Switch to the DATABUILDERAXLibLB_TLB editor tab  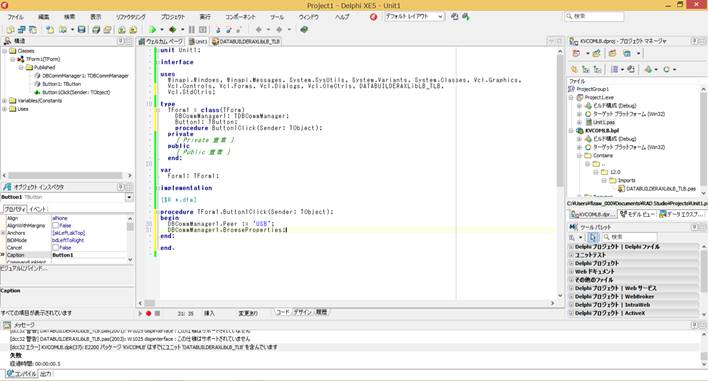click(x=246, y=42)
